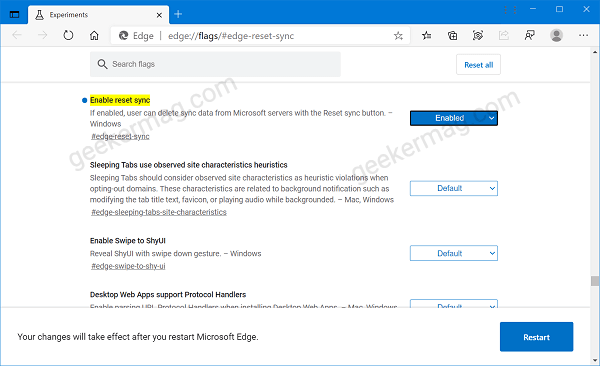Open the Favorites list icon

pos(426,36)
